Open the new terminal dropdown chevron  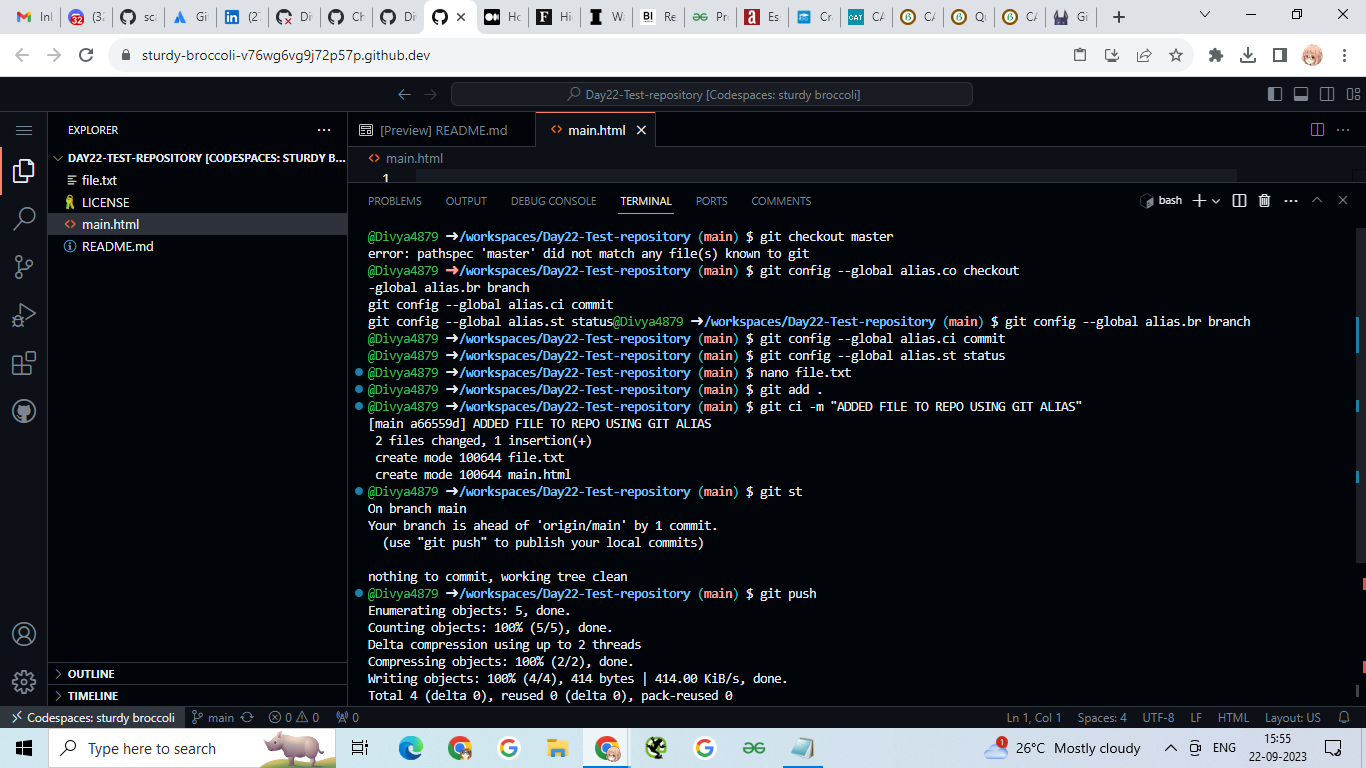pos(1216,200)
